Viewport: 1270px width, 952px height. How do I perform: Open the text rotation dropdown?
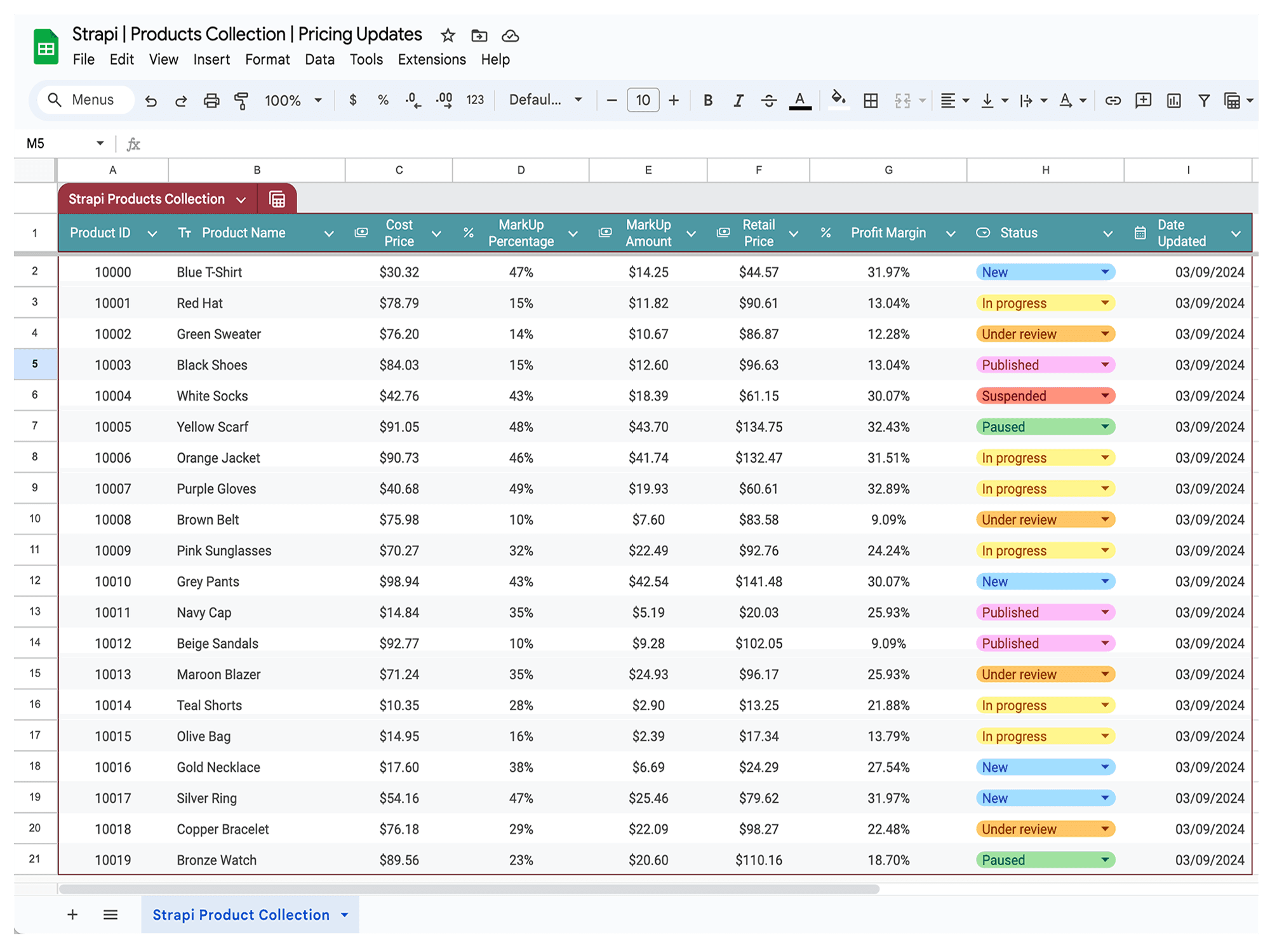point(1073,100)
